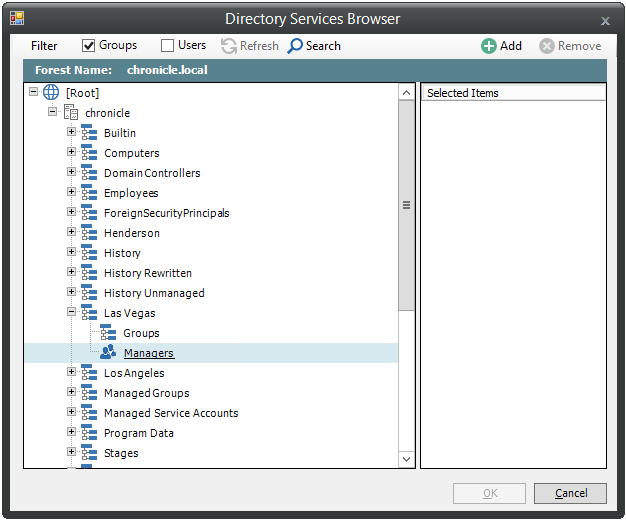
Task: Select the Groups item under Las Vegas
Action: tap(141, 333)
